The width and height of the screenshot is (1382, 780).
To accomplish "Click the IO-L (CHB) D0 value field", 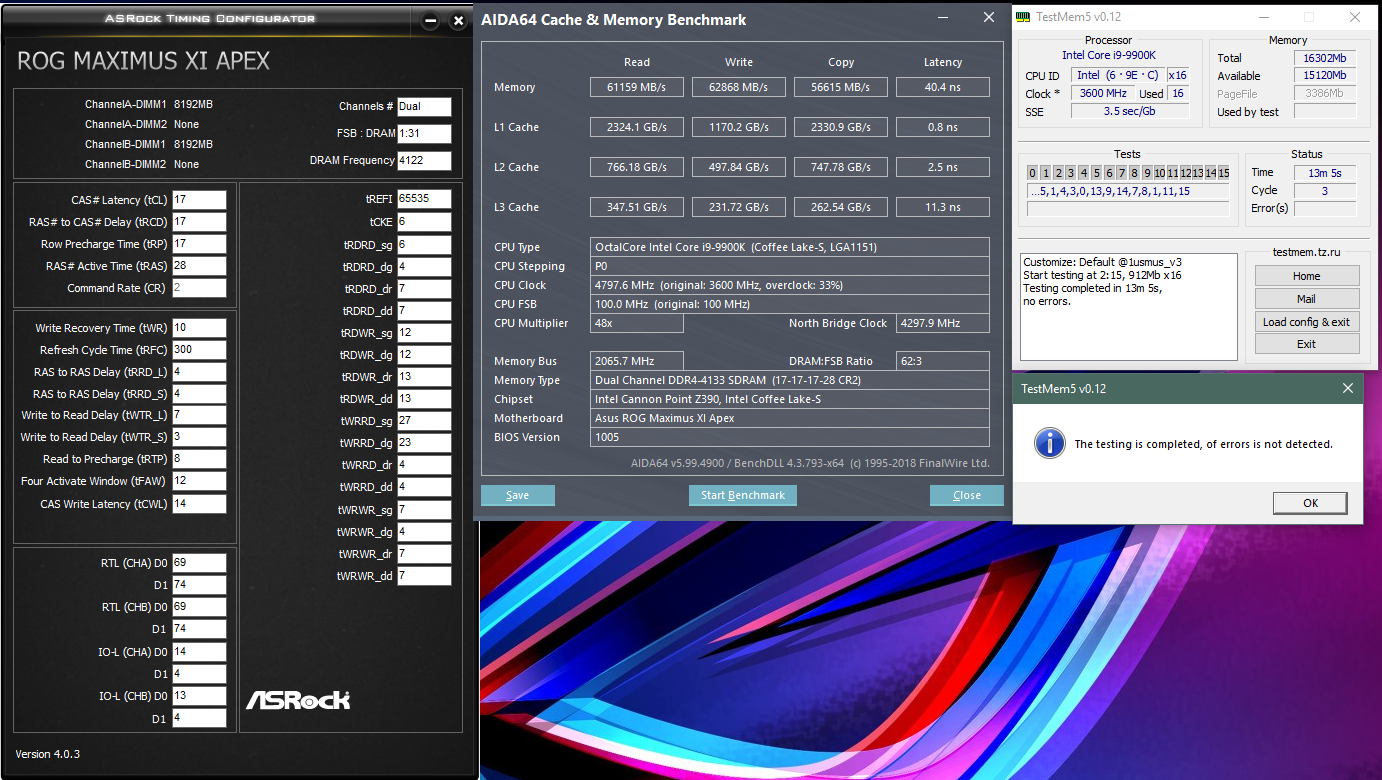I will tap(199, 696).
